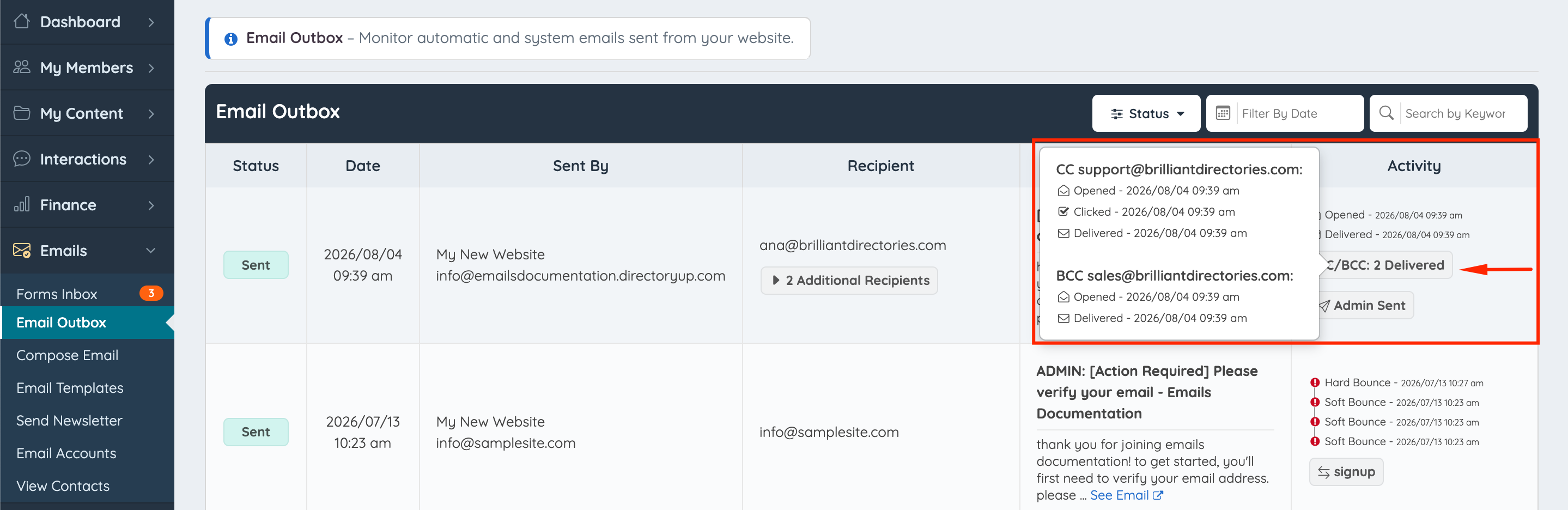
Task: Click the Date column header
Action: click(x=363, y=166)
